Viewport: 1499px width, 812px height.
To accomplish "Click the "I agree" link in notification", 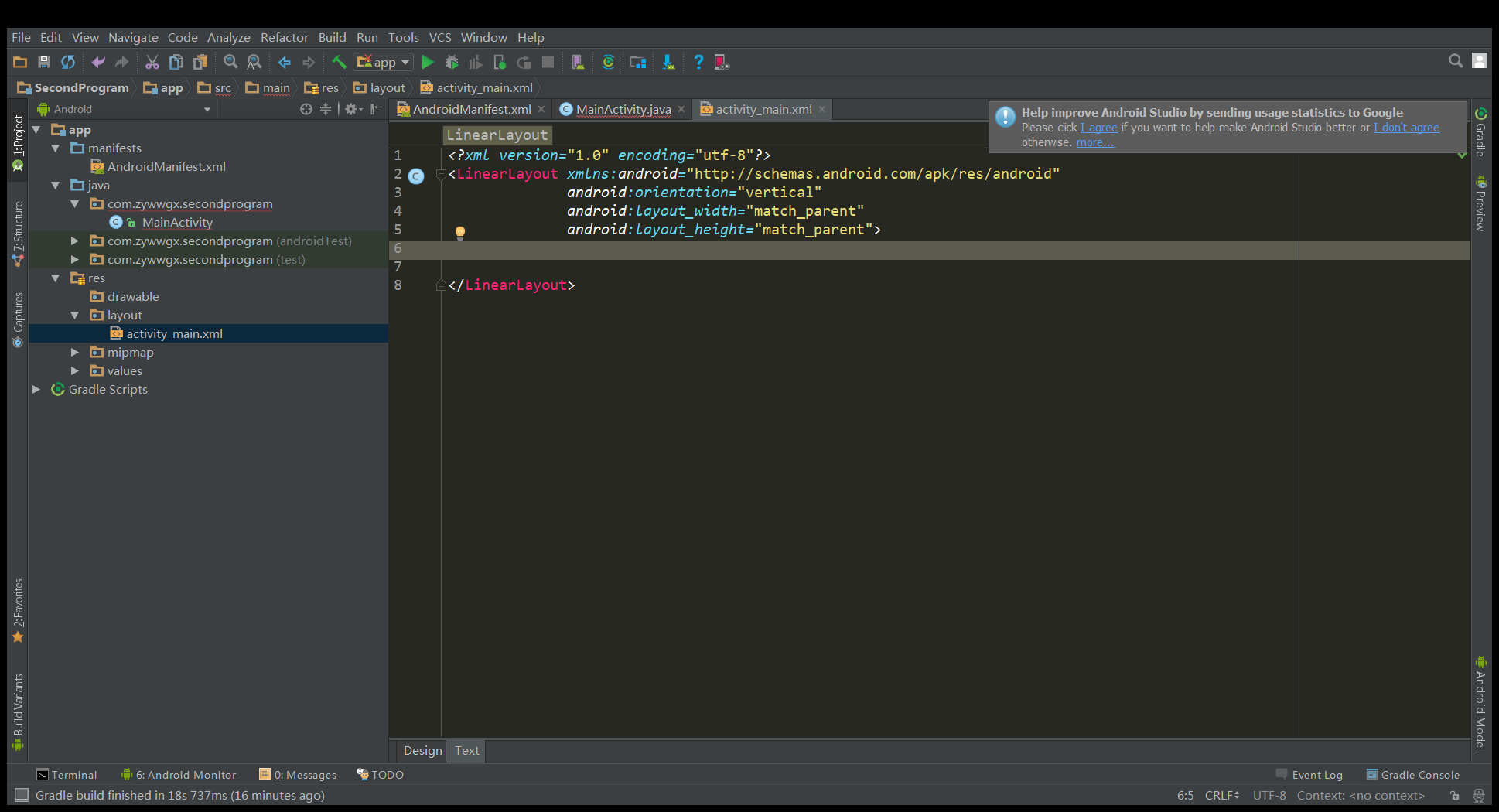I will click(x=1098, y=128).
